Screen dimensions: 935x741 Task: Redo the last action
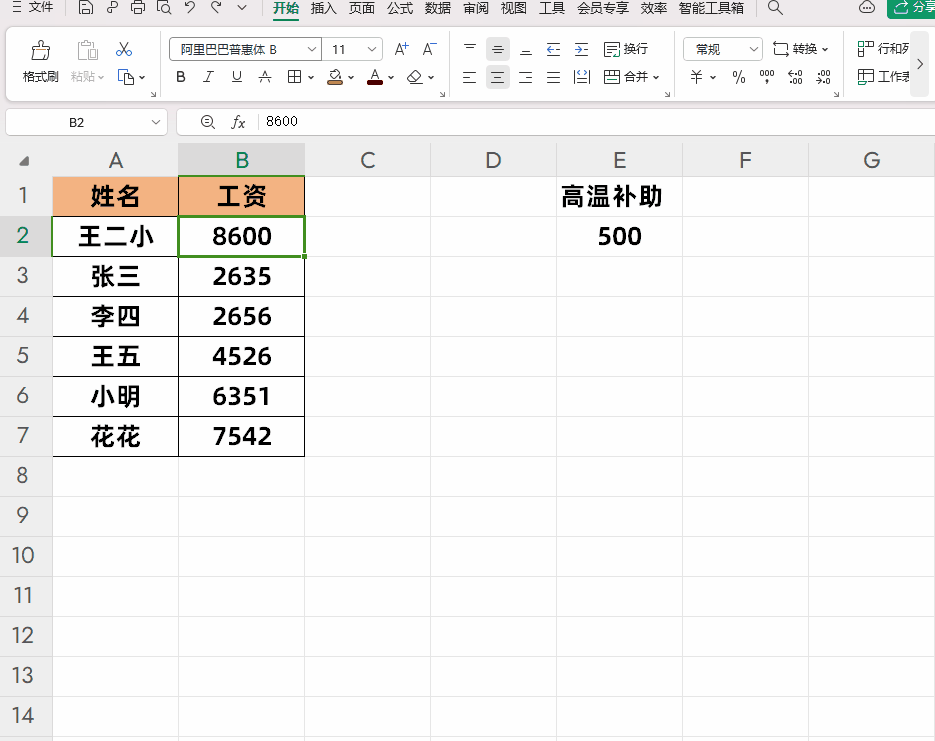click(216, 8)
